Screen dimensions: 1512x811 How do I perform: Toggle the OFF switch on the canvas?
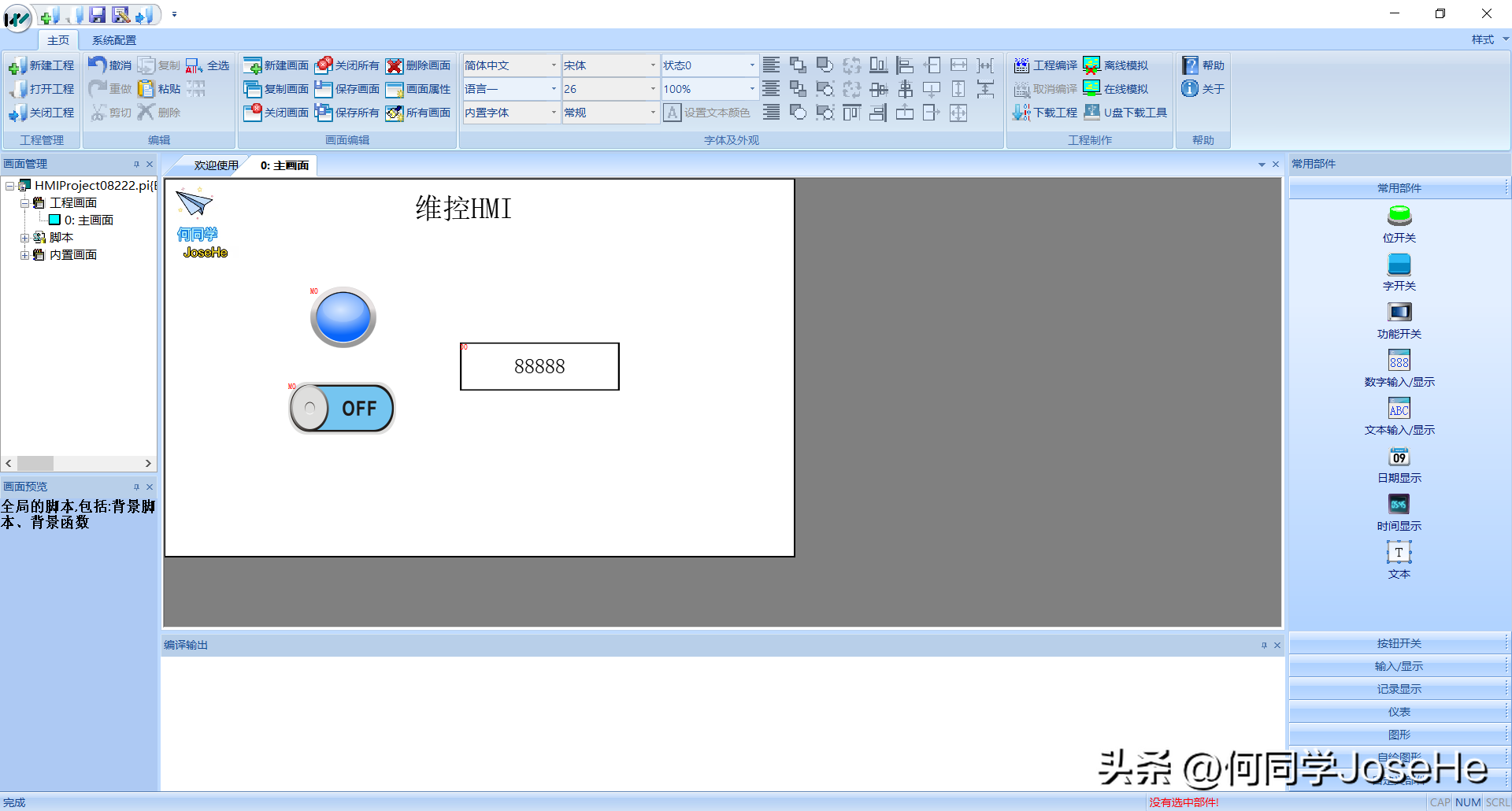[343, 409]
